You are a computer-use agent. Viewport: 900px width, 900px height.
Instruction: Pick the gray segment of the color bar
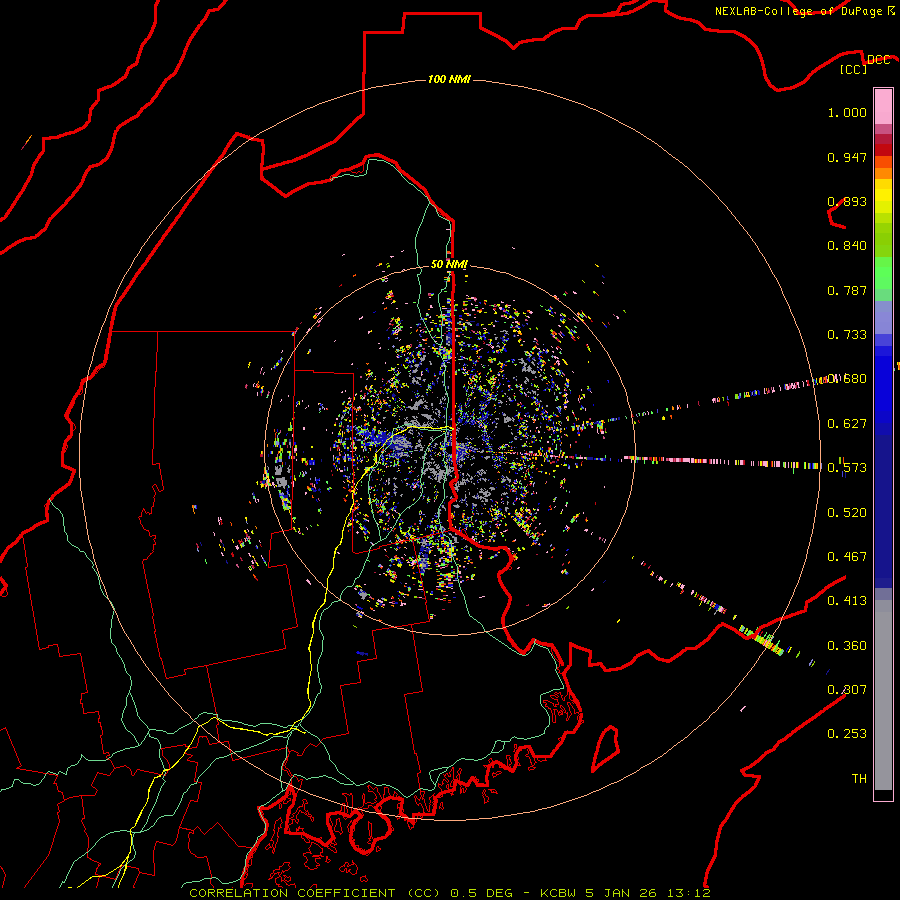point(883,695)
